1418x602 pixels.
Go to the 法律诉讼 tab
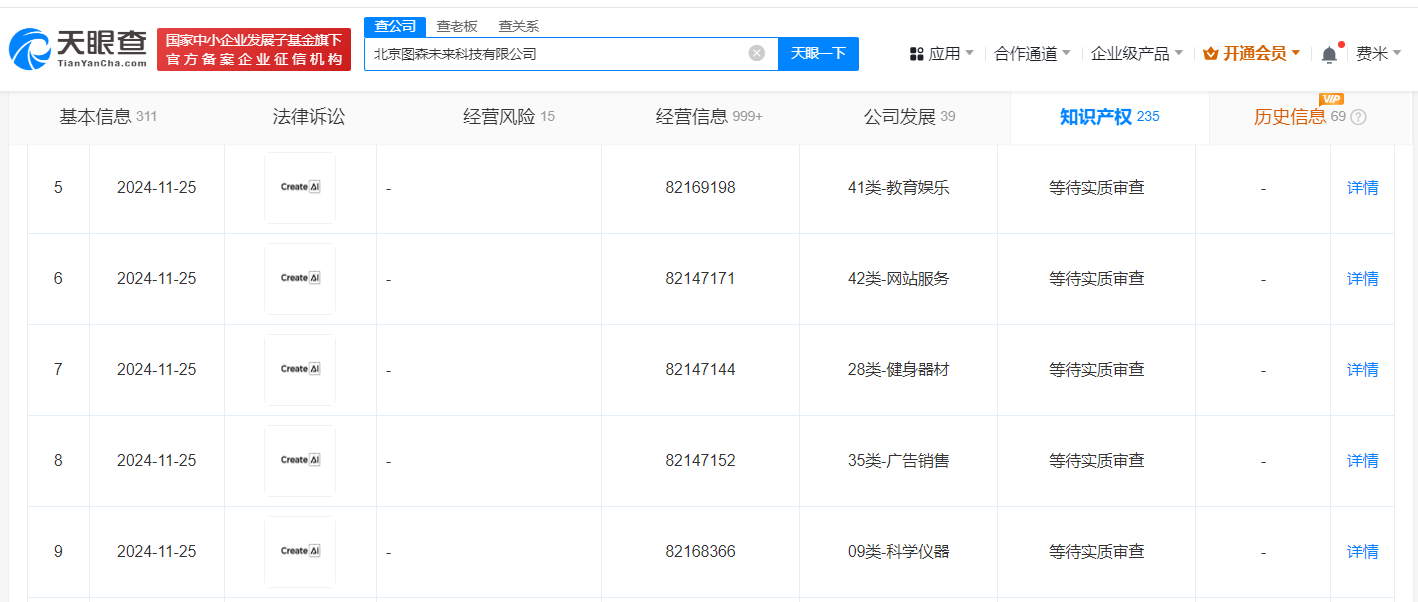[x=308, y=117]
